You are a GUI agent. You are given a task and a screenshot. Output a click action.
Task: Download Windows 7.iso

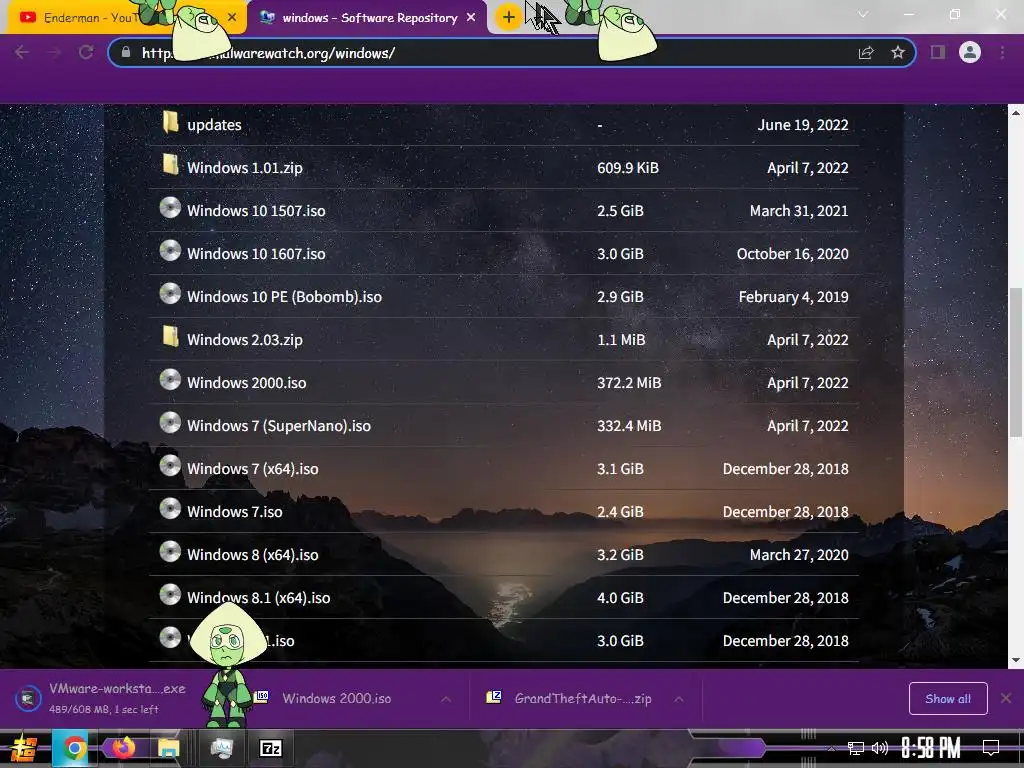point(234,512)
